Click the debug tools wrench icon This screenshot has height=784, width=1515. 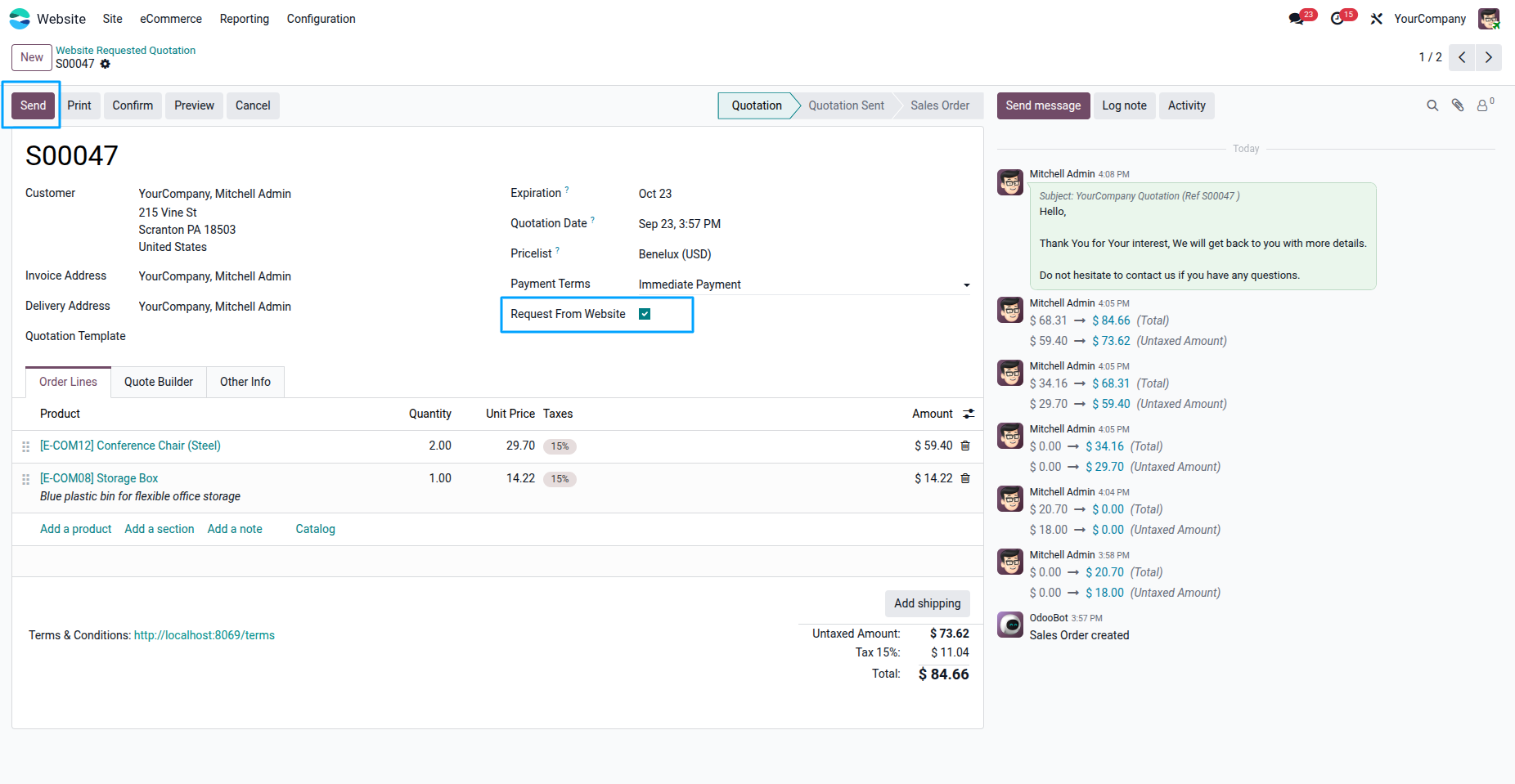coord(1377,19)
